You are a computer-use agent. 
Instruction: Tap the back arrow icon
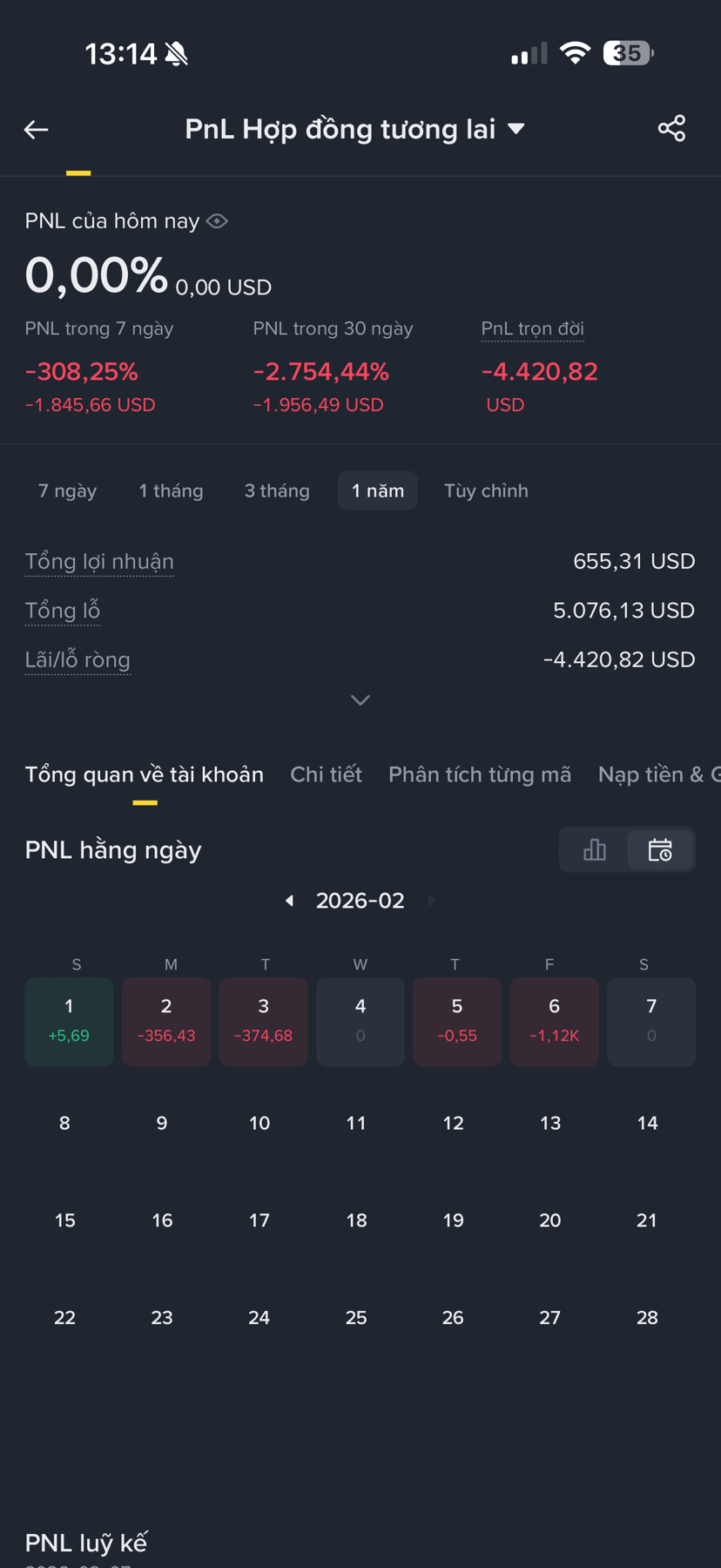click(x=36, y=130)
